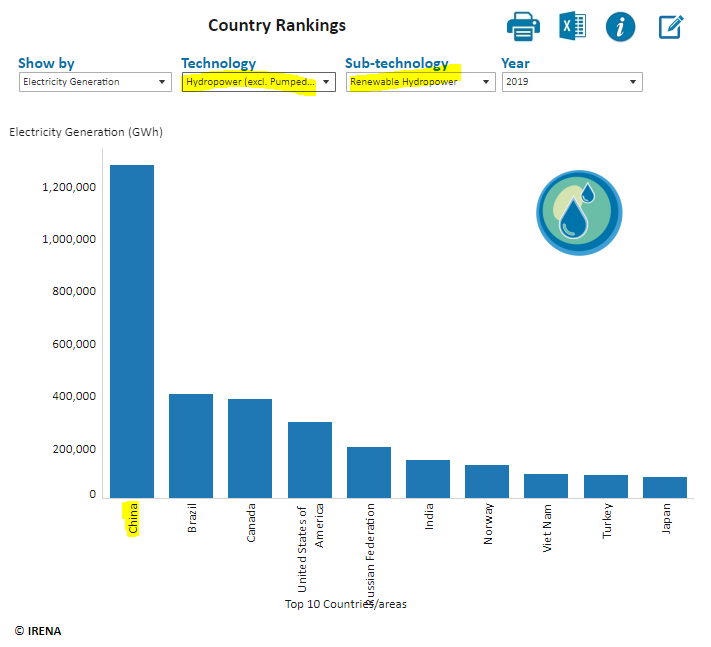Click the Top 10 Countries/areas caption

point(346,604)
